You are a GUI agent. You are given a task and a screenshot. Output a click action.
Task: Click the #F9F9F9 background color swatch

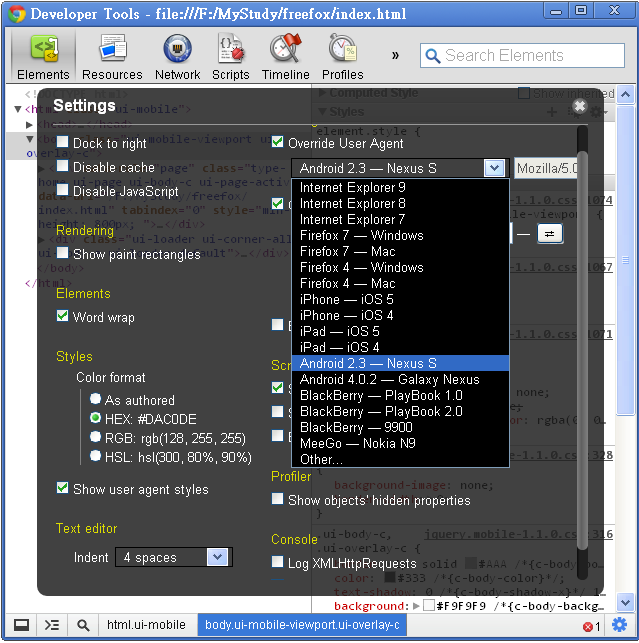429,606
